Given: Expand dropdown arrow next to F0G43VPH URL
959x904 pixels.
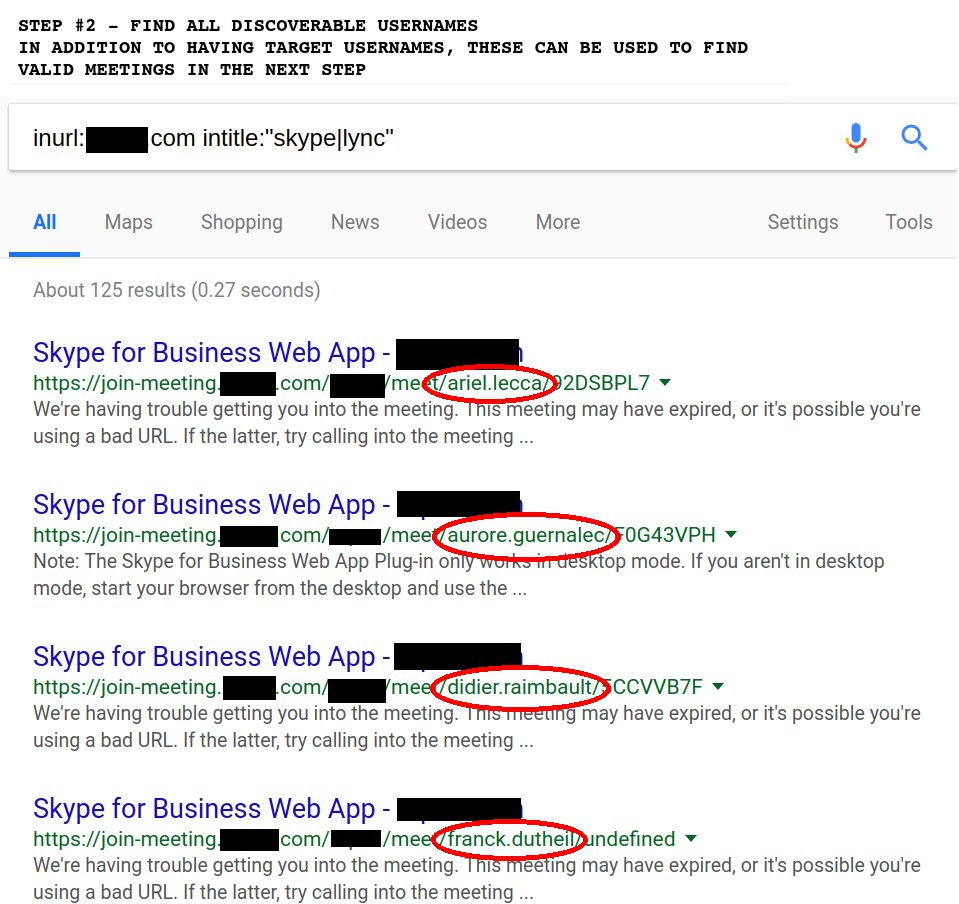Looking at the screenshot, I should click(730, 535).
